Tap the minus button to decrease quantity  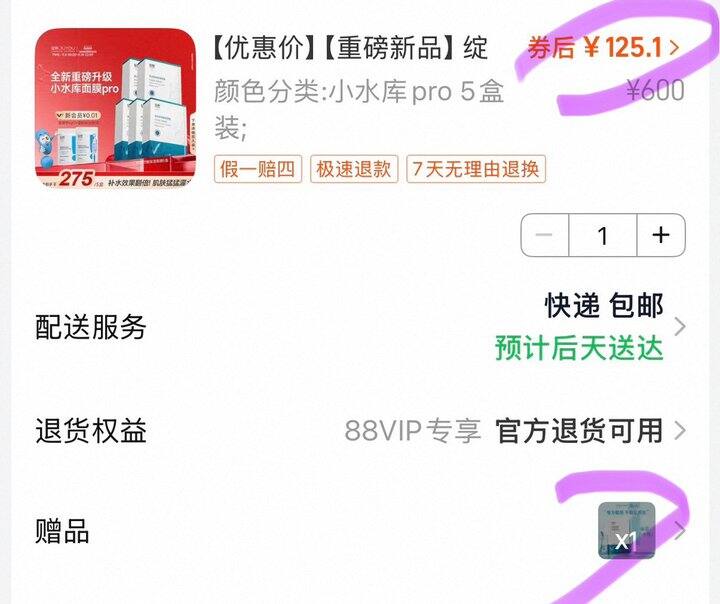[x=545, y=235]
